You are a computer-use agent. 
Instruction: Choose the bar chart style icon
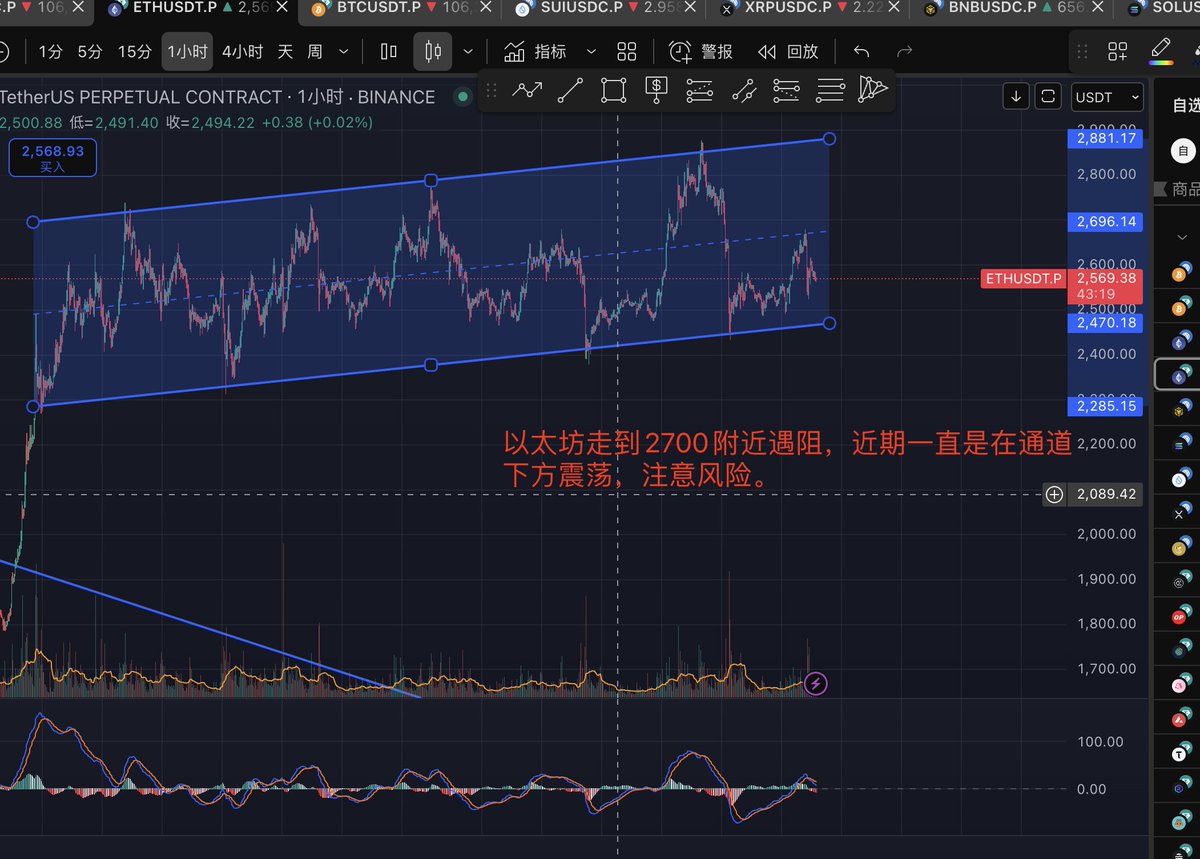tap(389, 51)
